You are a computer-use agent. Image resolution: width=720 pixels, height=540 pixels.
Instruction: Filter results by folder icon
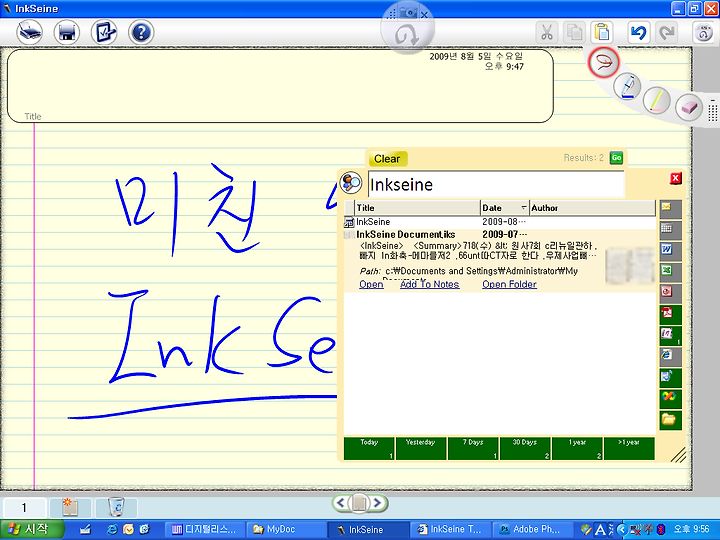(670, 420)
